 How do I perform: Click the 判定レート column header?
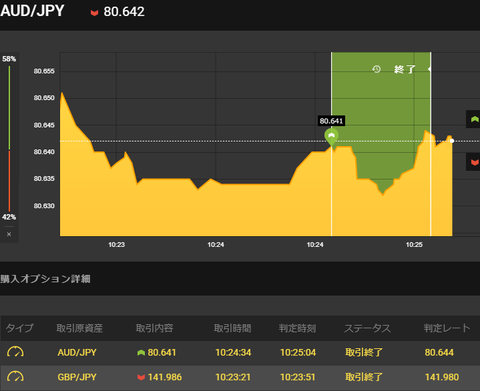pyautogui.click(x=447, y=328)
